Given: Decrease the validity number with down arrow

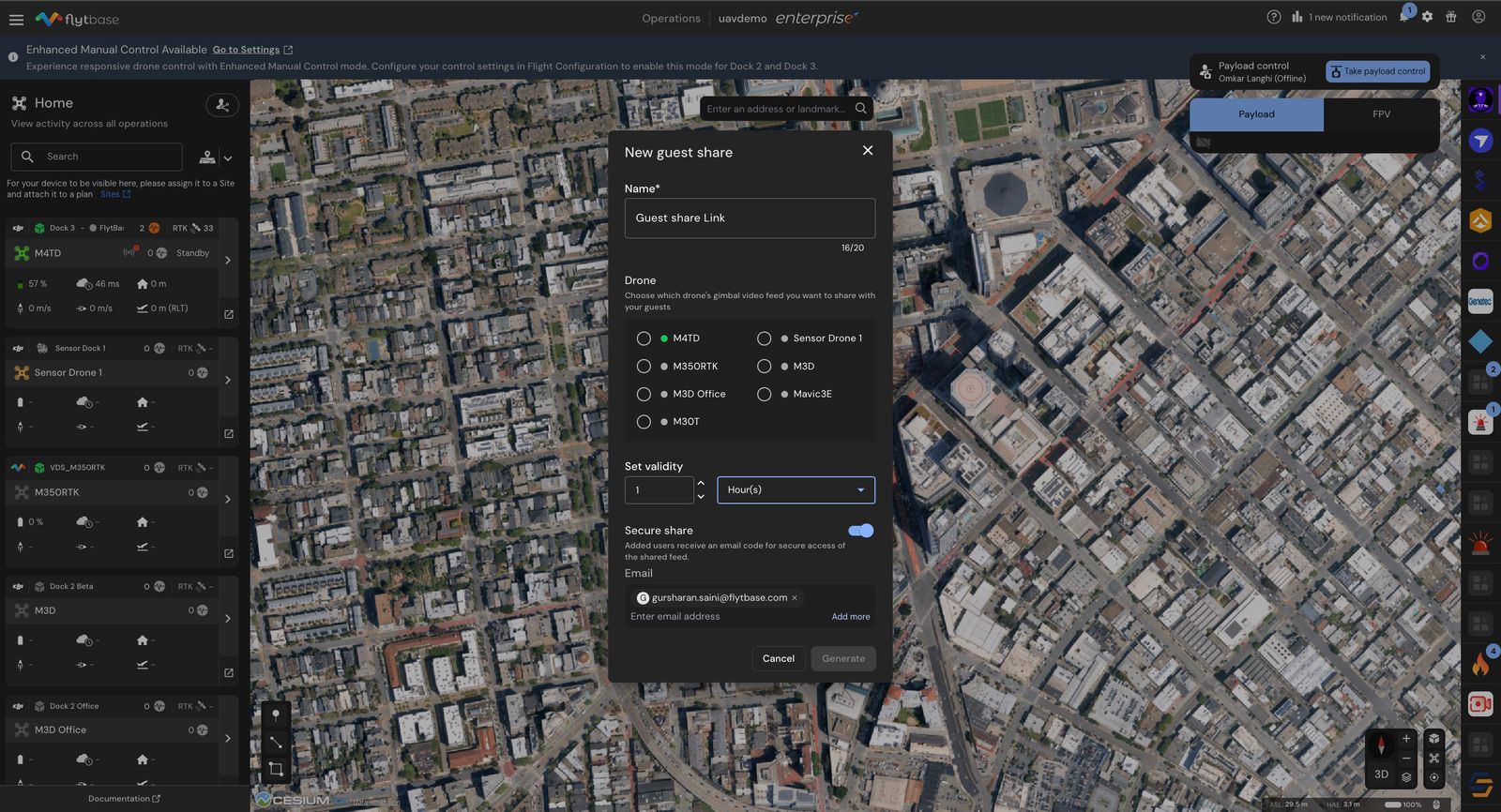Looking at the screenshot, I should click(701, 497).
